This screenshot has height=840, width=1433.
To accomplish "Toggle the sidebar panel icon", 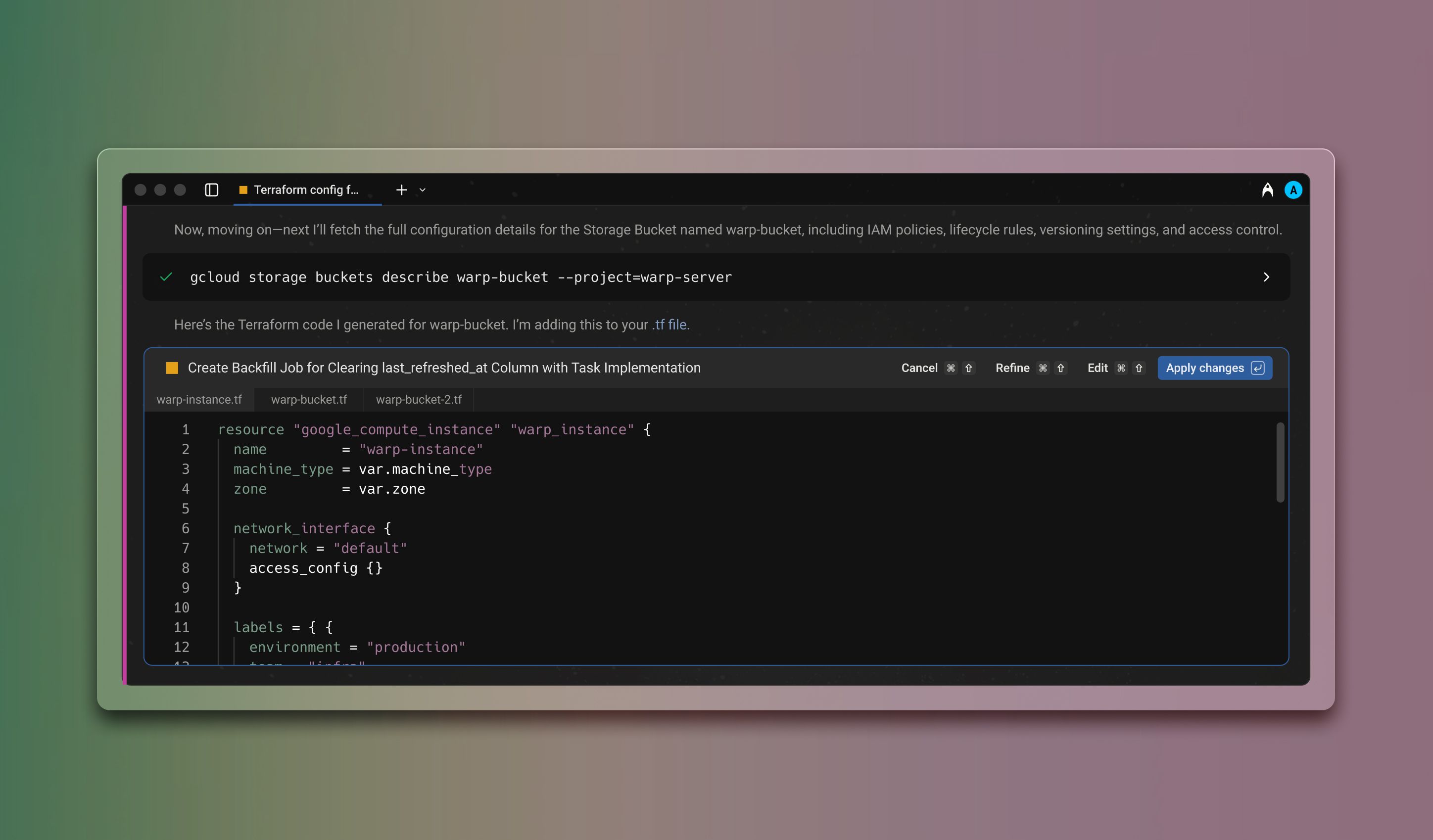I will tap(212, 190).
